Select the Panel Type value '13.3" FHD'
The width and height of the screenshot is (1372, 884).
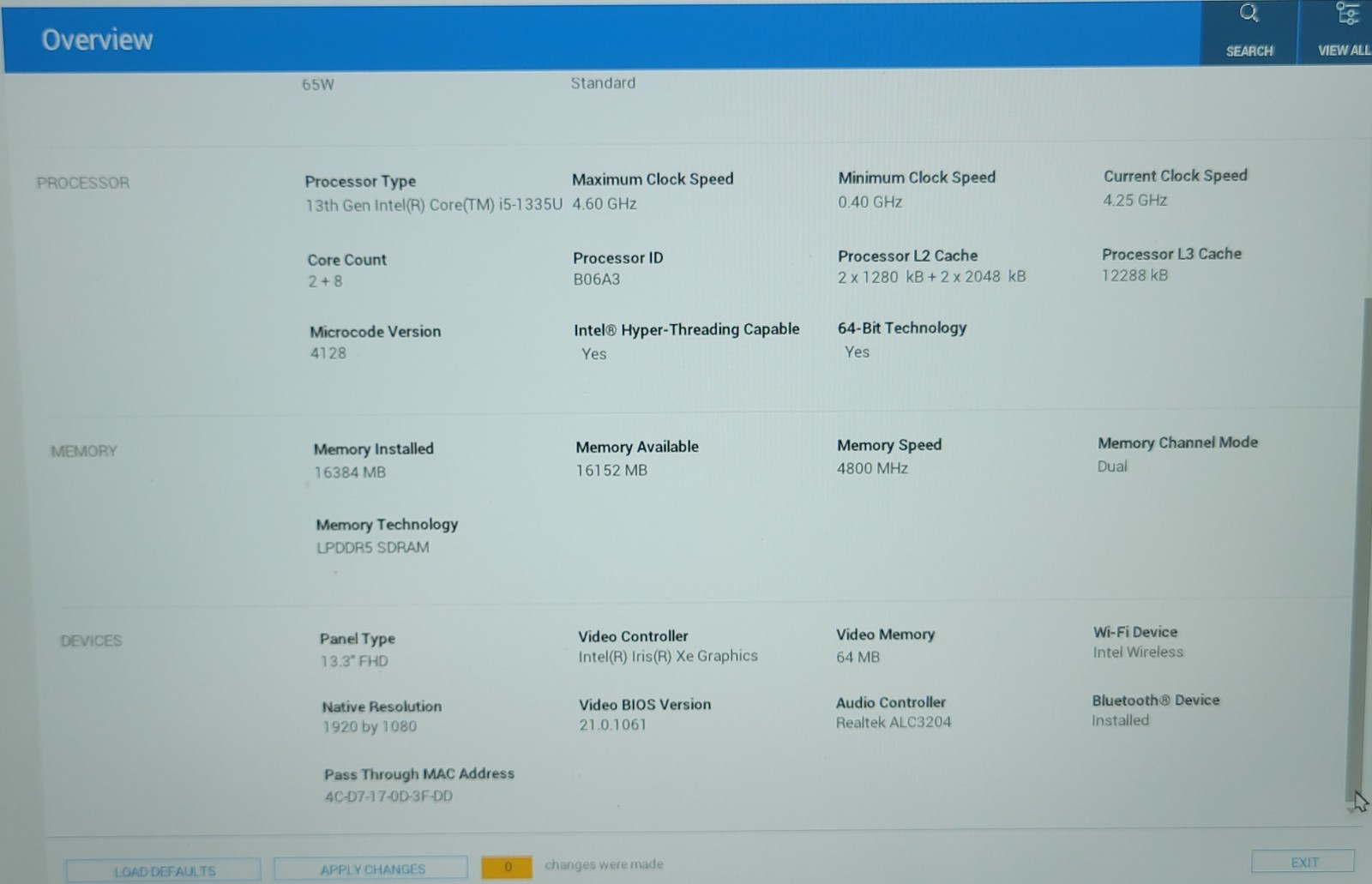click(354, 661)
